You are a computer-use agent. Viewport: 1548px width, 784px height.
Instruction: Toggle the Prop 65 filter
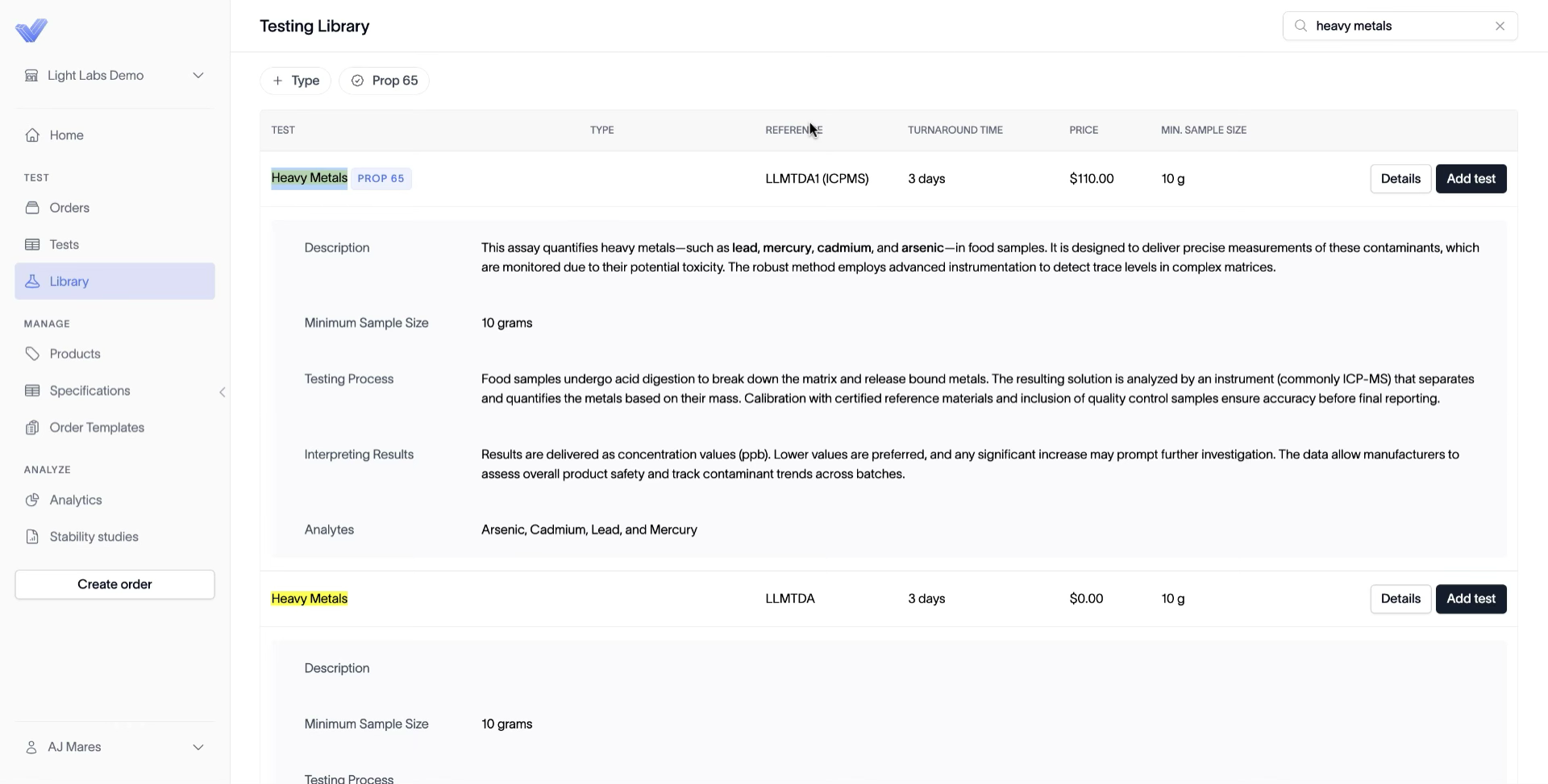tap(385, 81)
